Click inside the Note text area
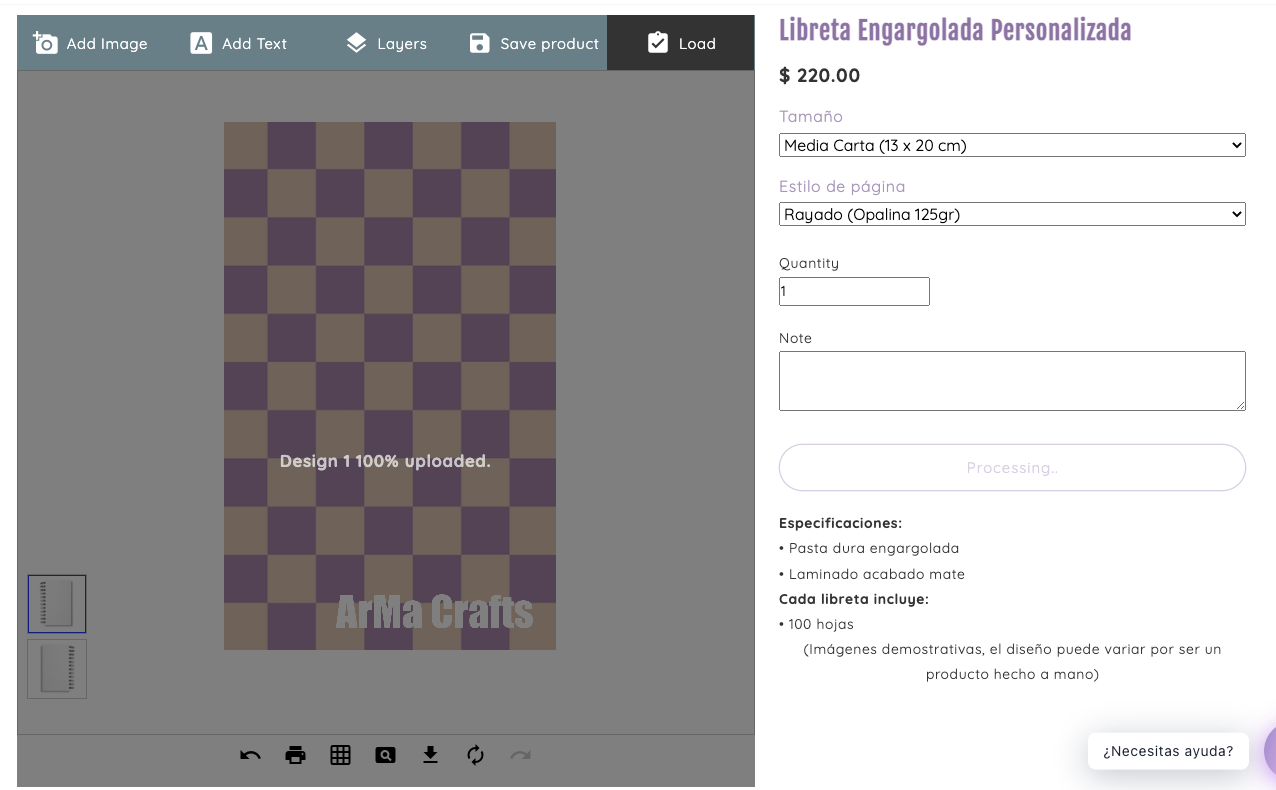The image size is (1276, 790). (1011, 380)
